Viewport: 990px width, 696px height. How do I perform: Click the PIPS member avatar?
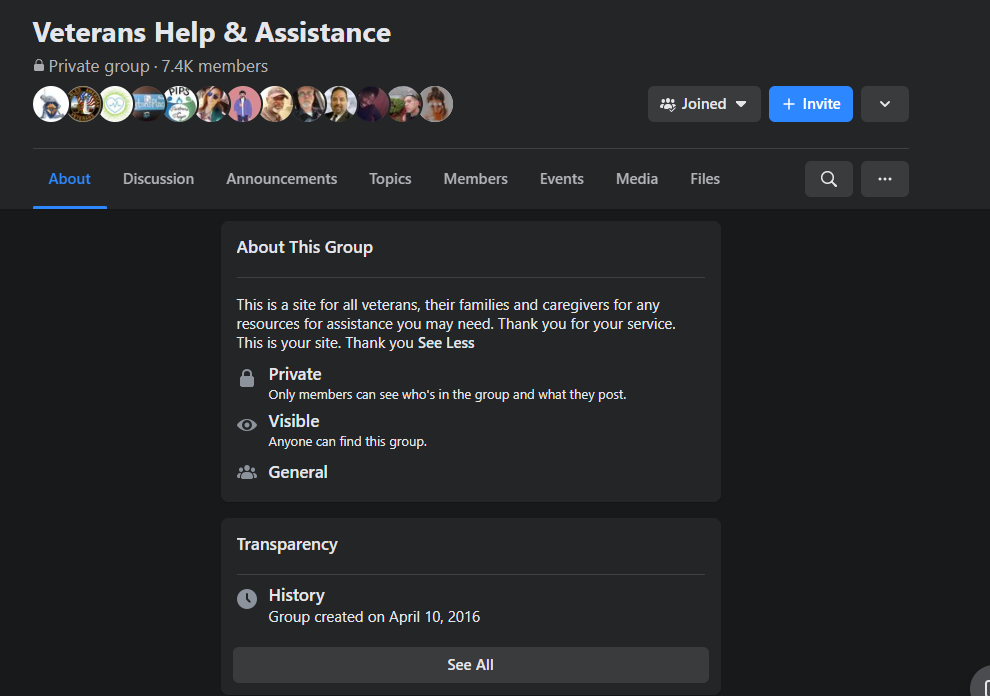tap(180, 104)
